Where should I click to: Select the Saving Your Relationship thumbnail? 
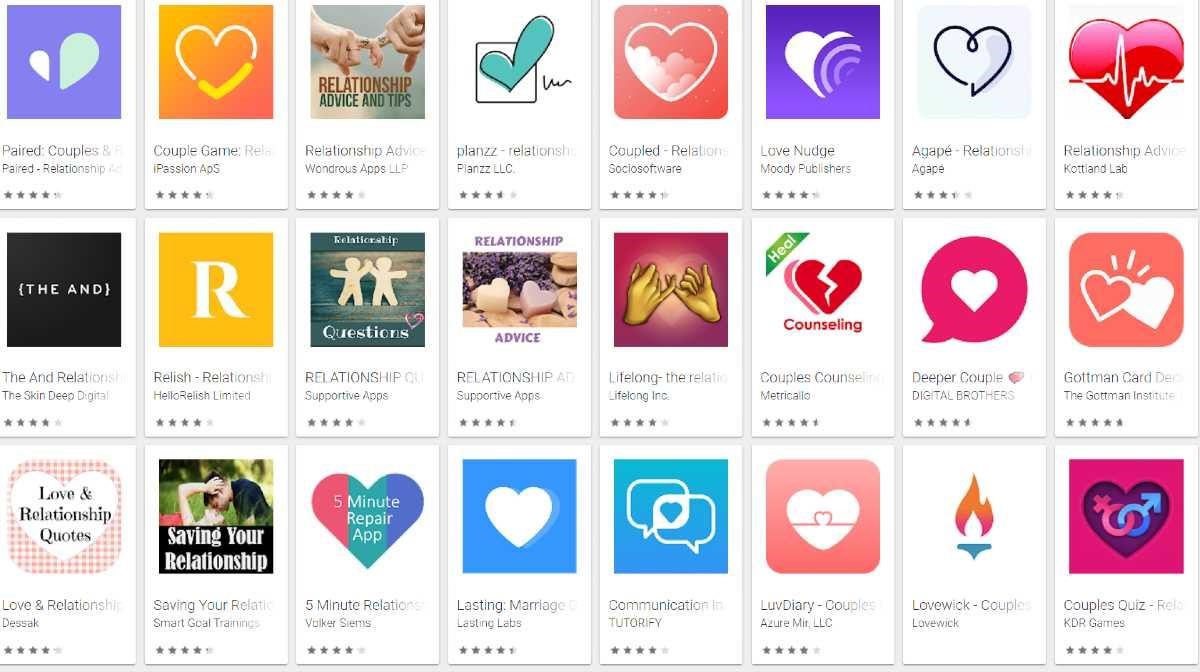click(216, 517)
